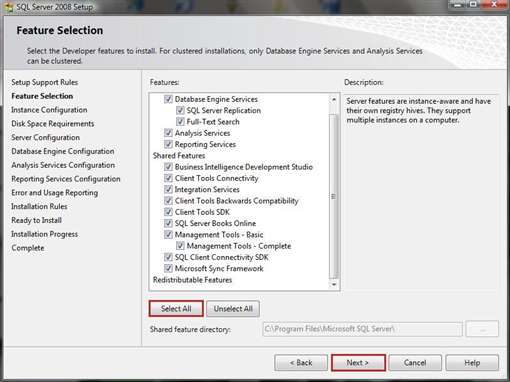The width and height of the screenshot is (510, 382).
Task: Open Help for setup
Action: pyautogui.click(x=472, y=363)
